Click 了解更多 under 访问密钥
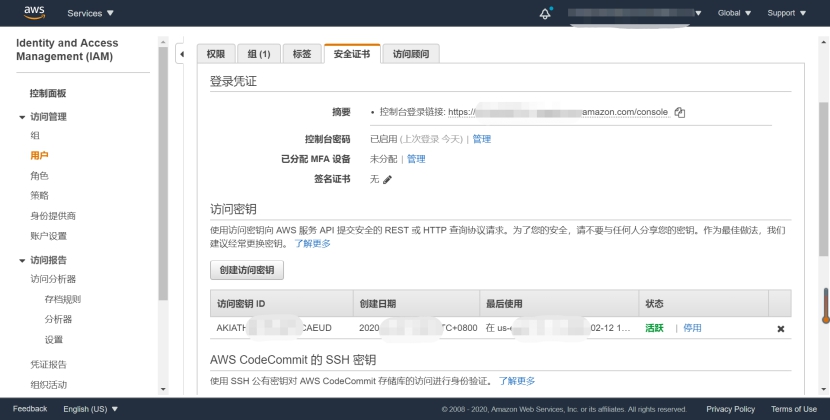 tap(313, 244)
